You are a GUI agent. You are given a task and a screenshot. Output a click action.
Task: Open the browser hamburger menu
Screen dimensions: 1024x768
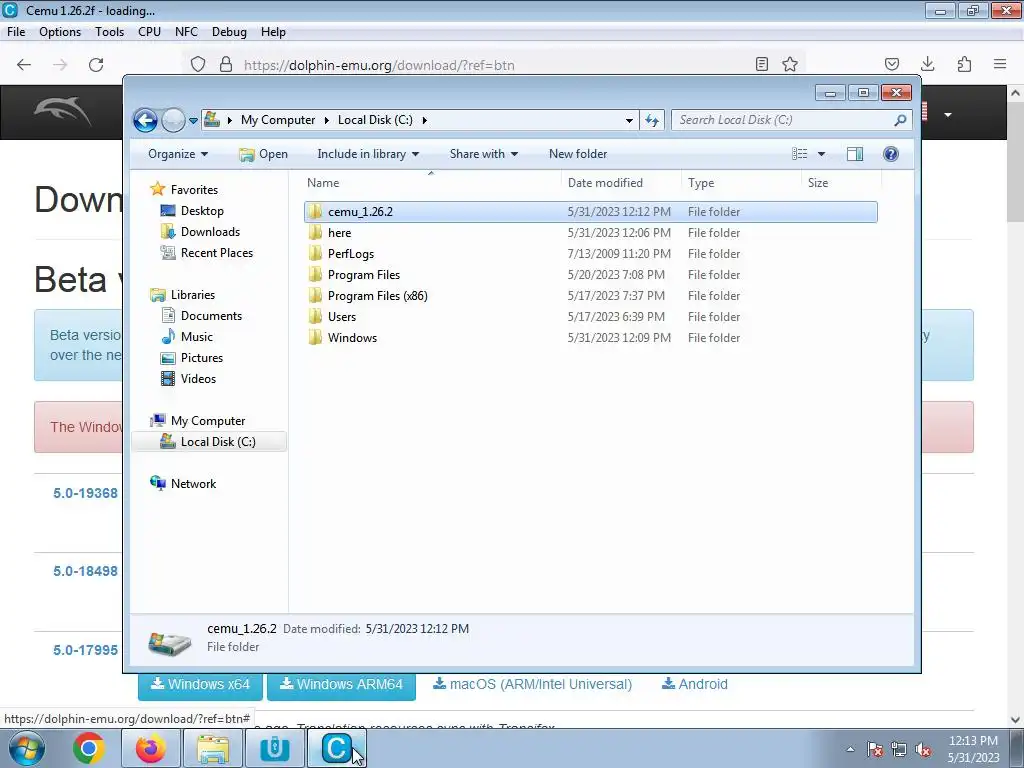(x=1000, y=64)
